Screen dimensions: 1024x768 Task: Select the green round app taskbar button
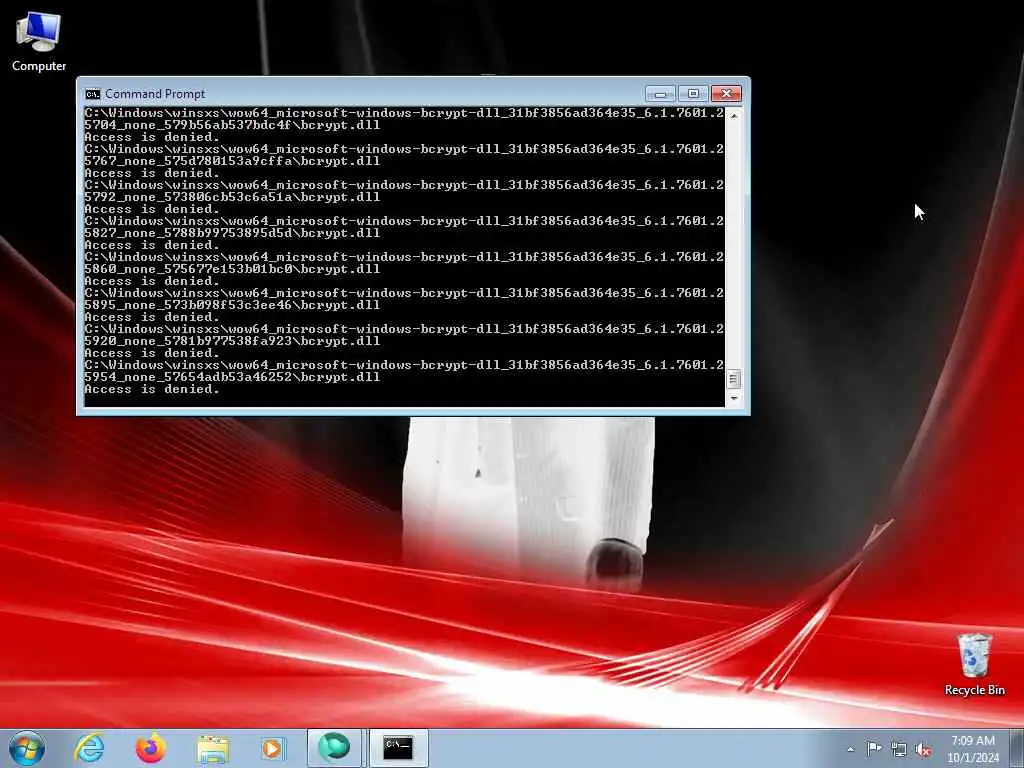click(x=334, y=748)
